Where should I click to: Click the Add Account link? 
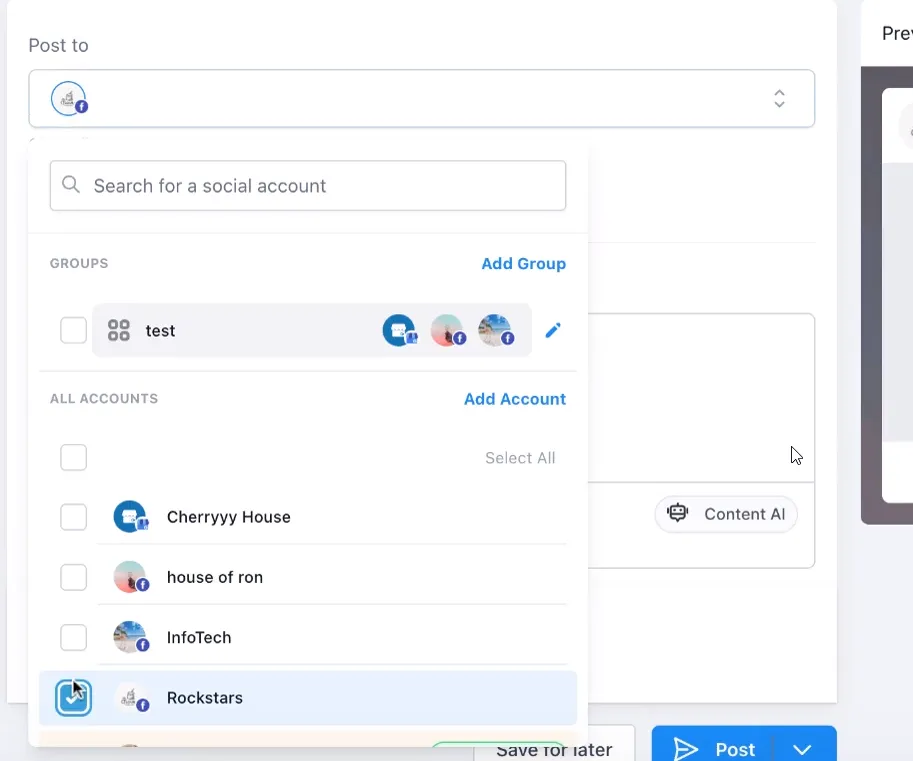(x=515, y=399)
